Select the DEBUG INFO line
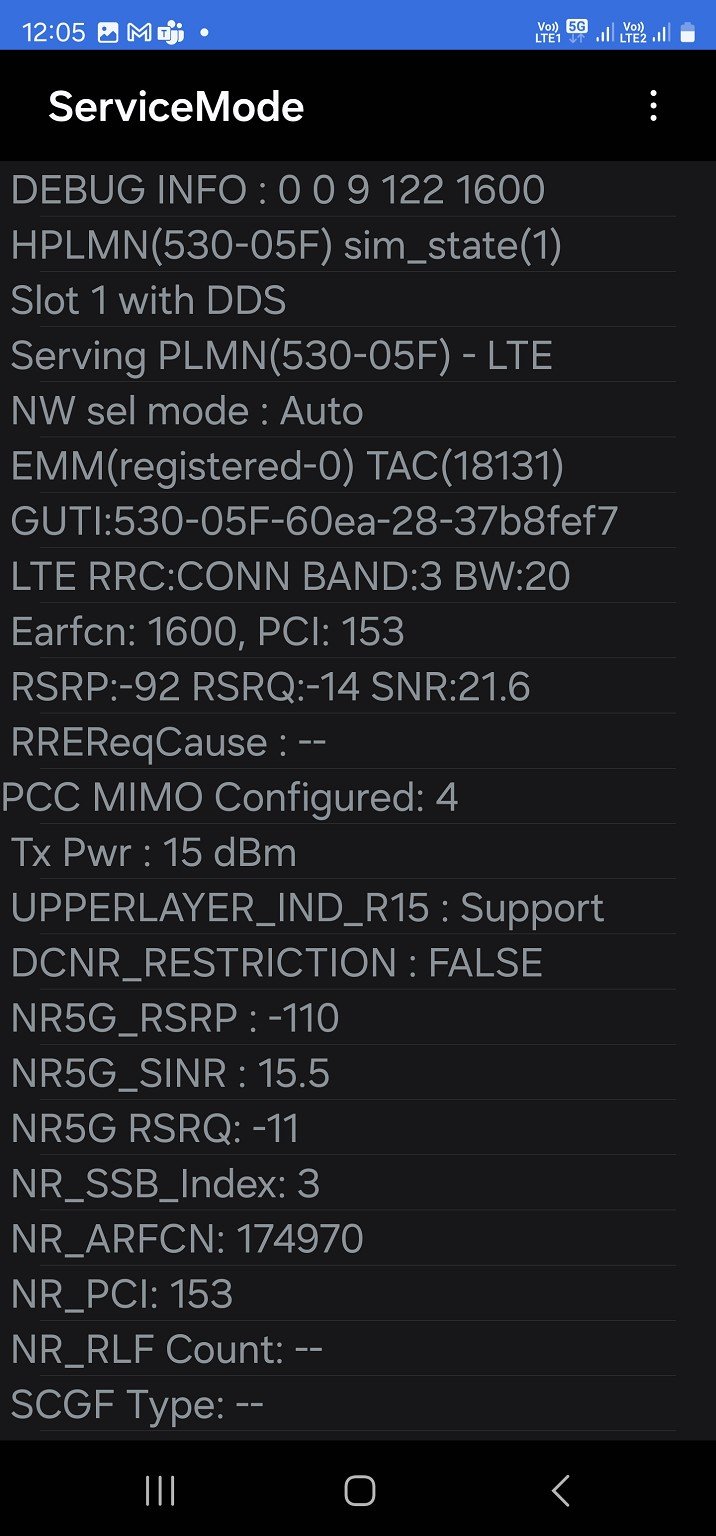The height and width of the screenshot is (1536, 716). point(340,189)
